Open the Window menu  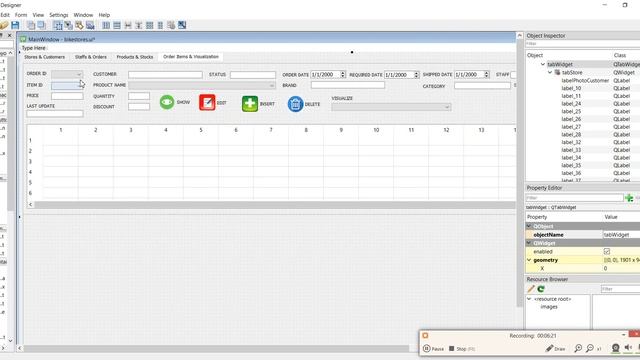(83, 15)
